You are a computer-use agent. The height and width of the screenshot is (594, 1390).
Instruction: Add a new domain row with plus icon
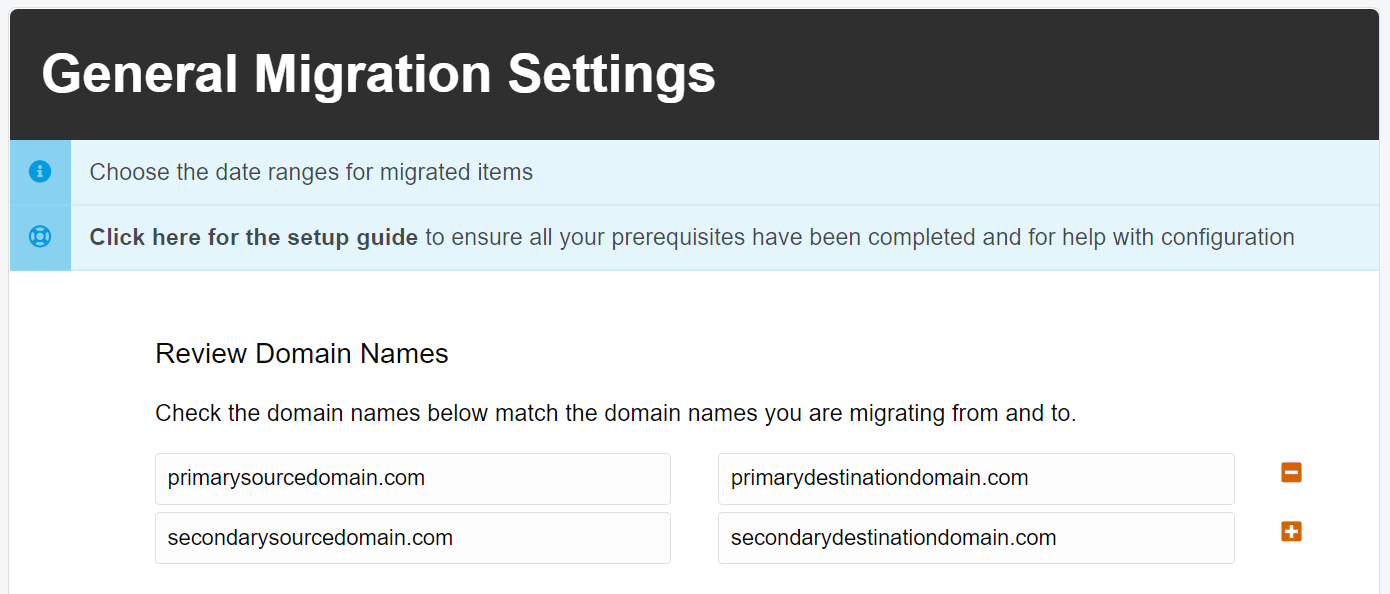click(1291, 532)
